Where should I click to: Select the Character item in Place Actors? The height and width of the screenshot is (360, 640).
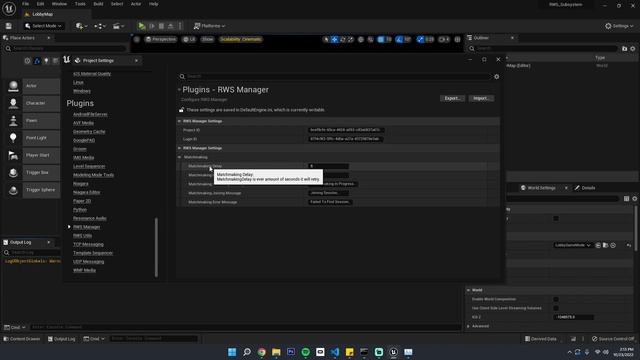click(x=33, y=103)
